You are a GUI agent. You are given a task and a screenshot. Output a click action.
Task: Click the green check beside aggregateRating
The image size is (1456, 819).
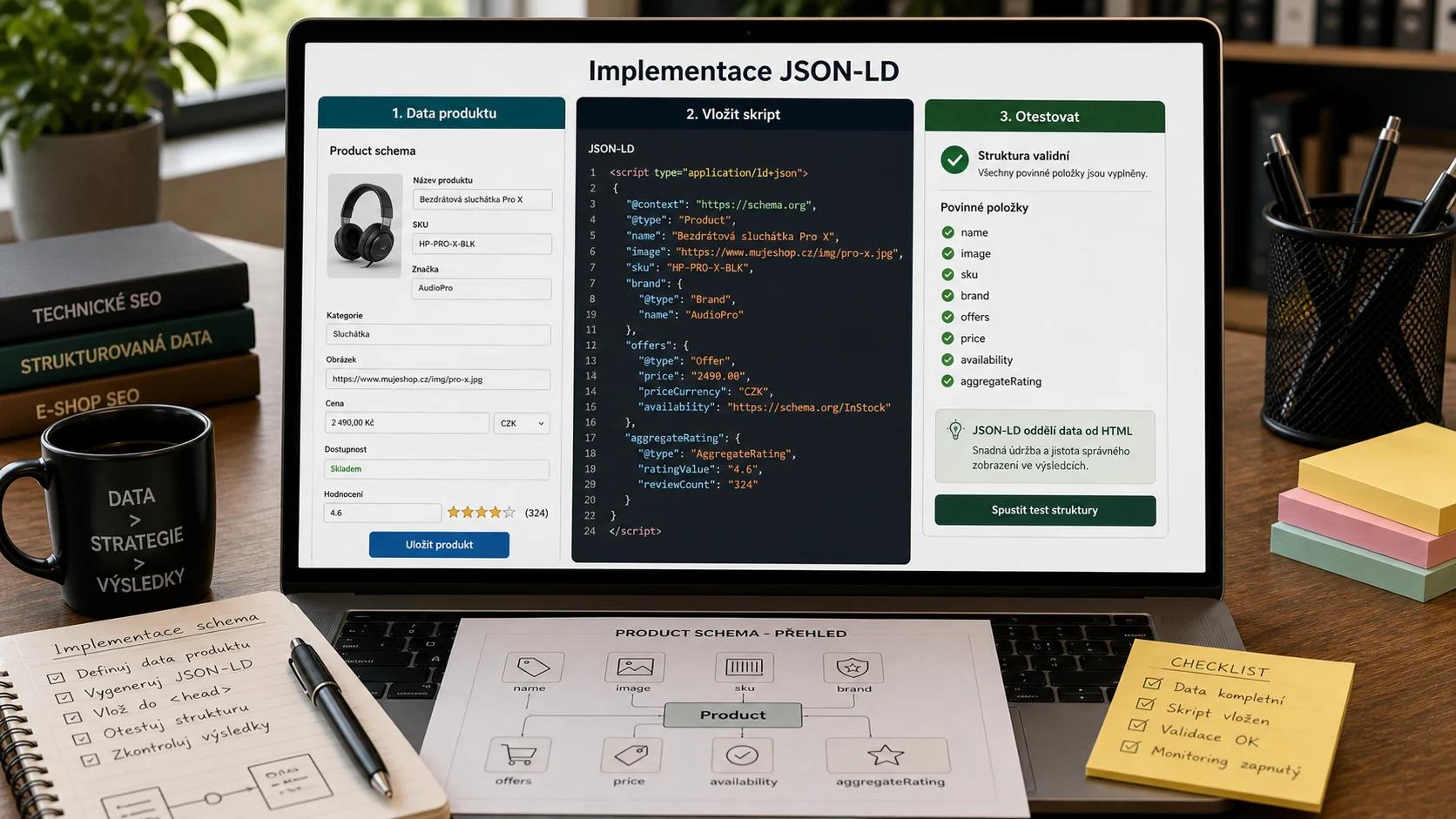tap(947, 381)
